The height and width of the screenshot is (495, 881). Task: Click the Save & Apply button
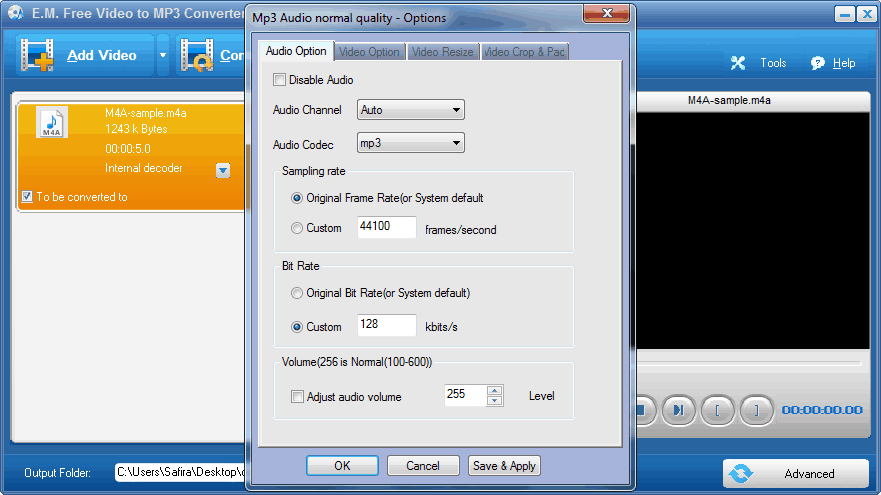[504, 466]
